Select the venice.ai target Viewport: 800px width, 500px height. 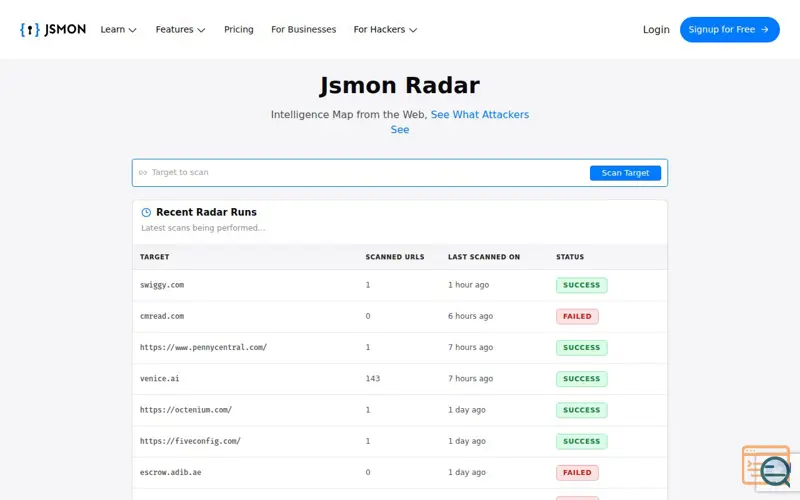click(160, 379)
